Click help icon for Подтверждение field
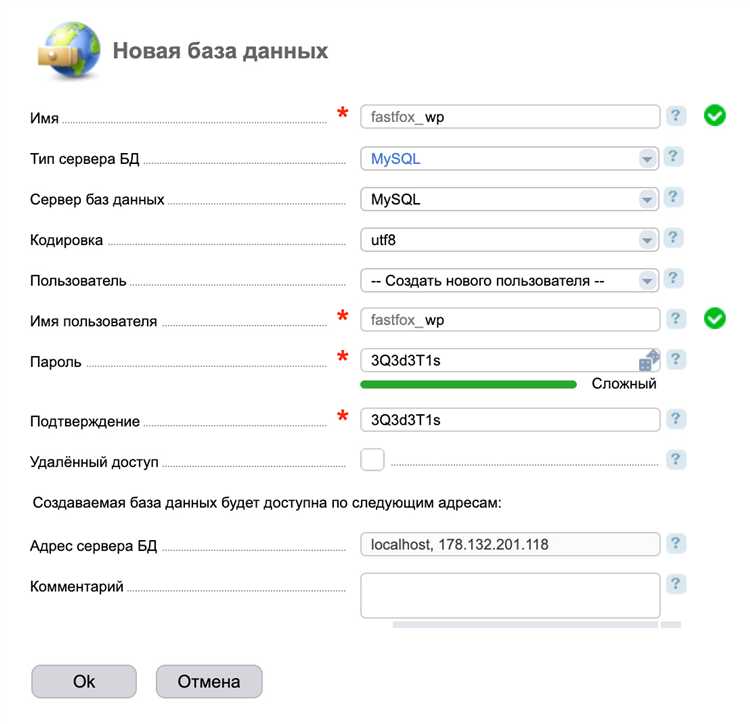This screenshot has width=750, height=724. click(677, 419)
